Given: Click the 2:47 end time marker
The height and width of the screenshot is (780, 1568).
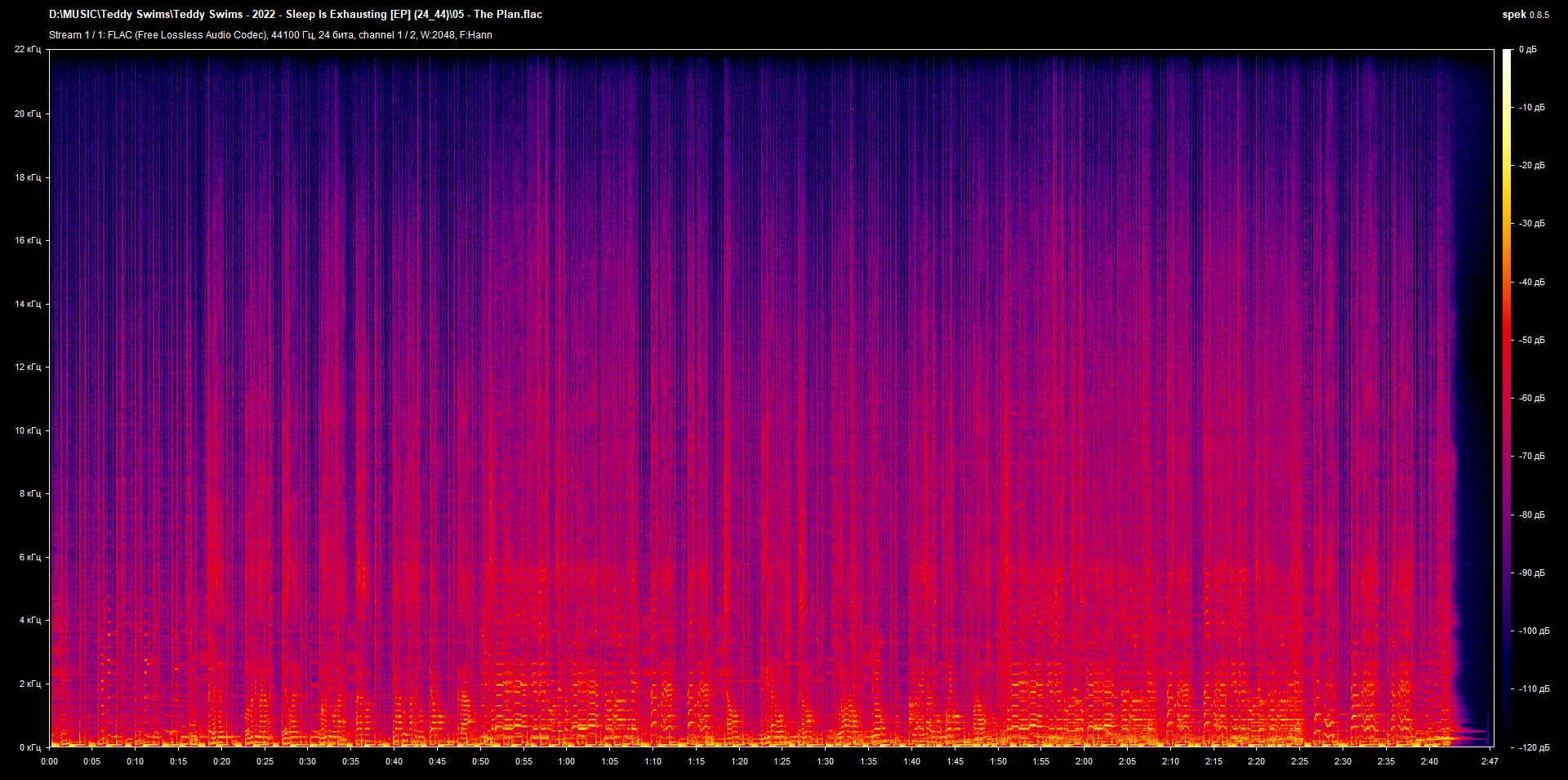Looking at the screenshot, I should point(1490,761).
